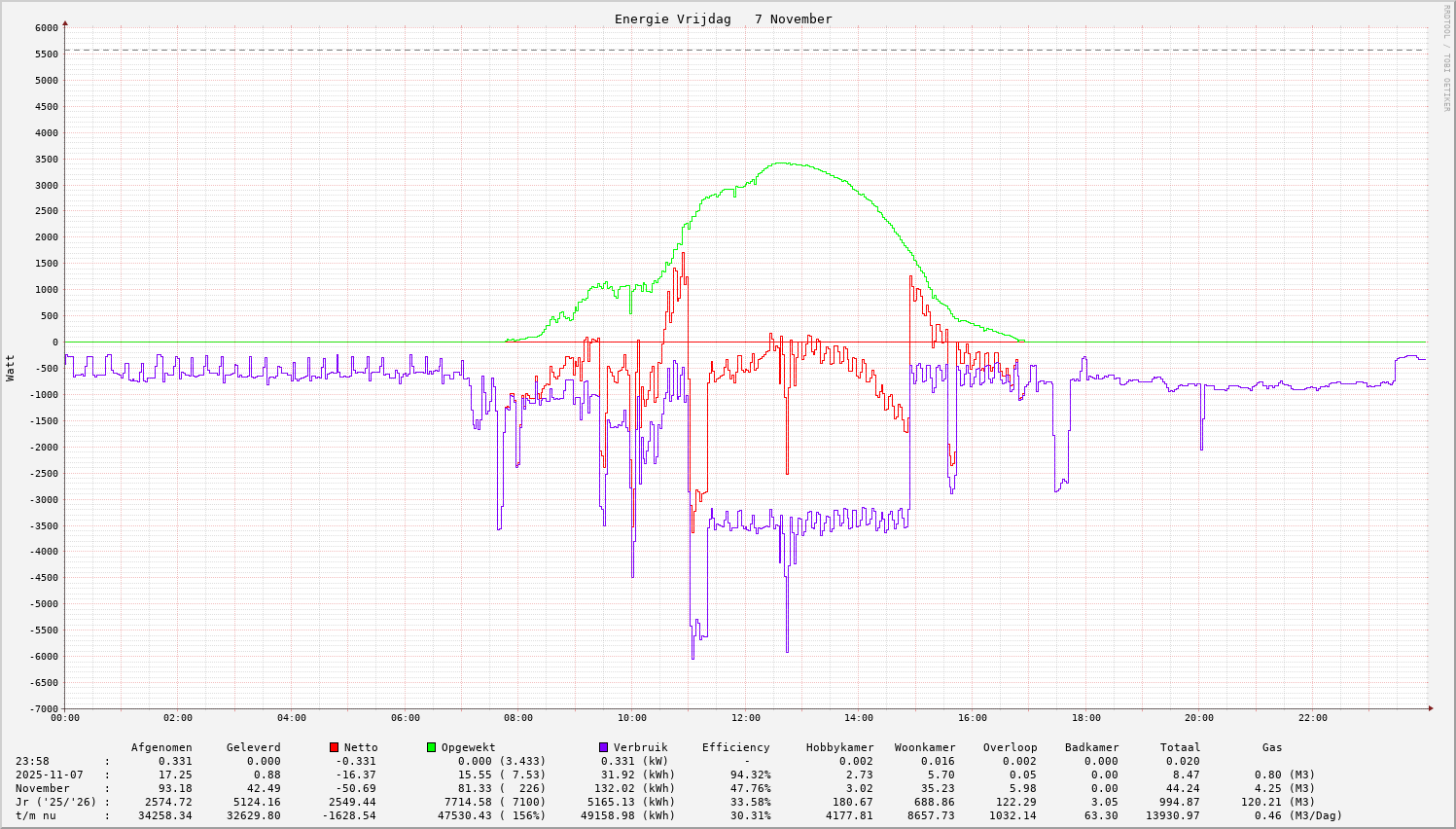
Task: Click the Hobbykamer column header
Action: pyautogui.click(x=839, y=747)
